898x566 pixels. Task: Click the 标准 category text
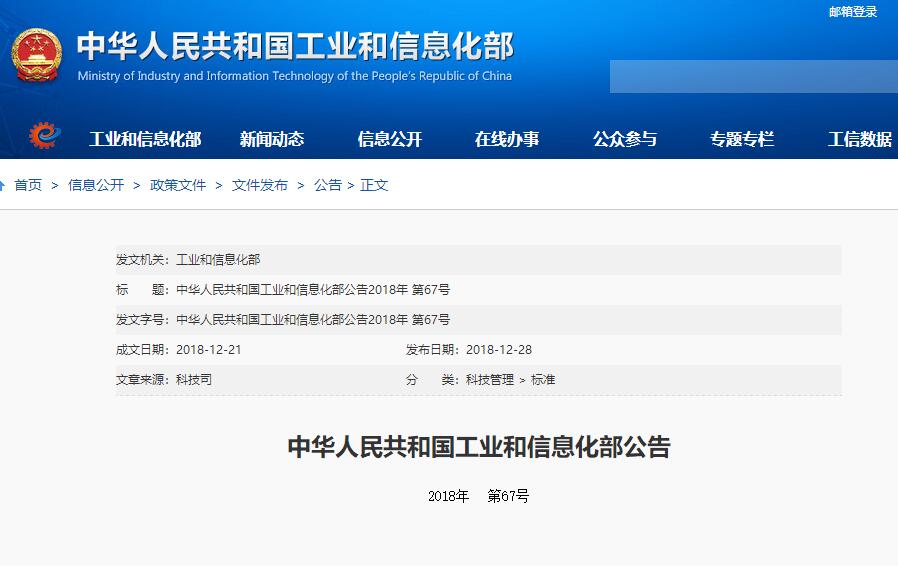(543, 379)
